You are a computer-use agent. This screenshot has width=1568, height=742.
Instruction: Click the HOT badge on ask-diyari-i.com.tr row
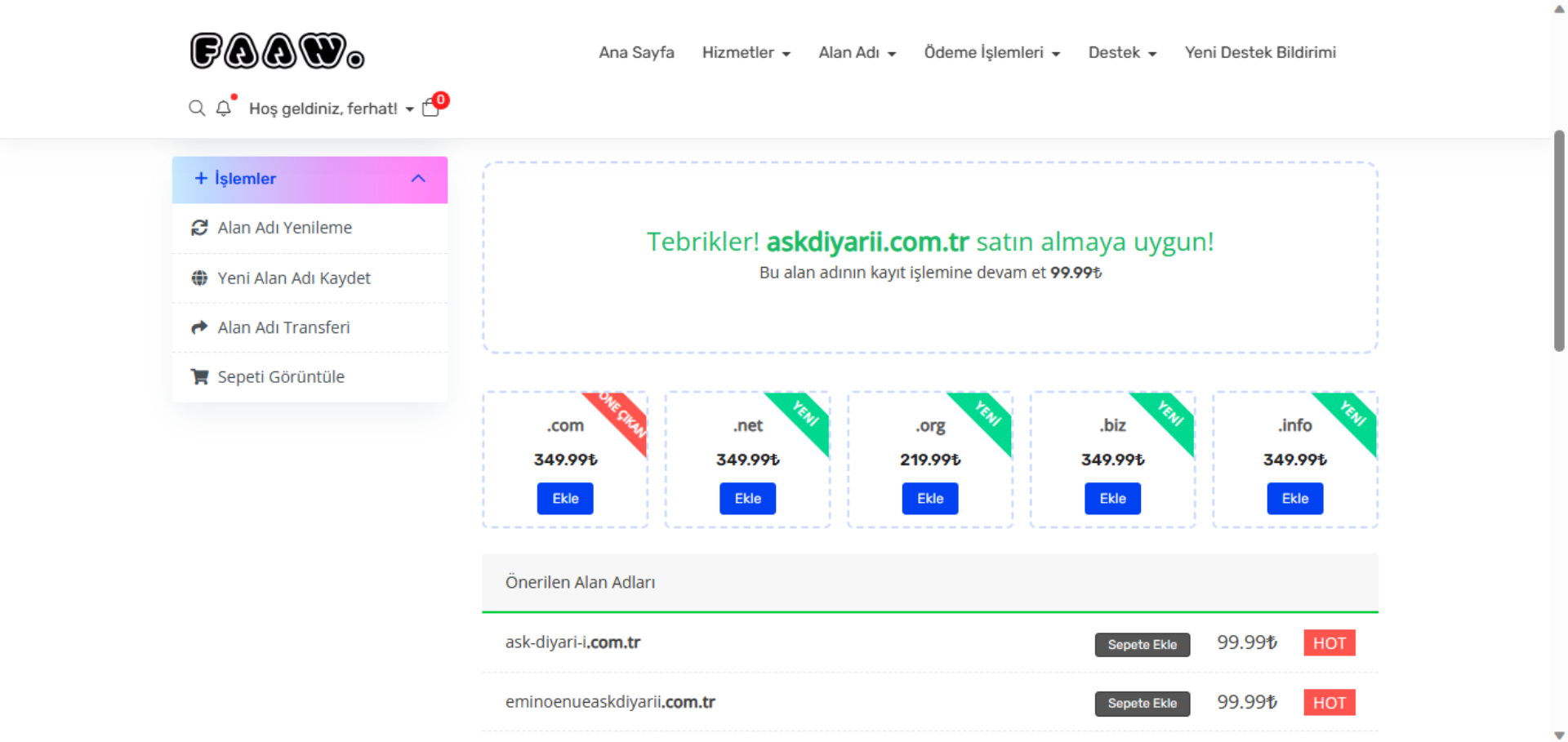tap(1330, 643)
